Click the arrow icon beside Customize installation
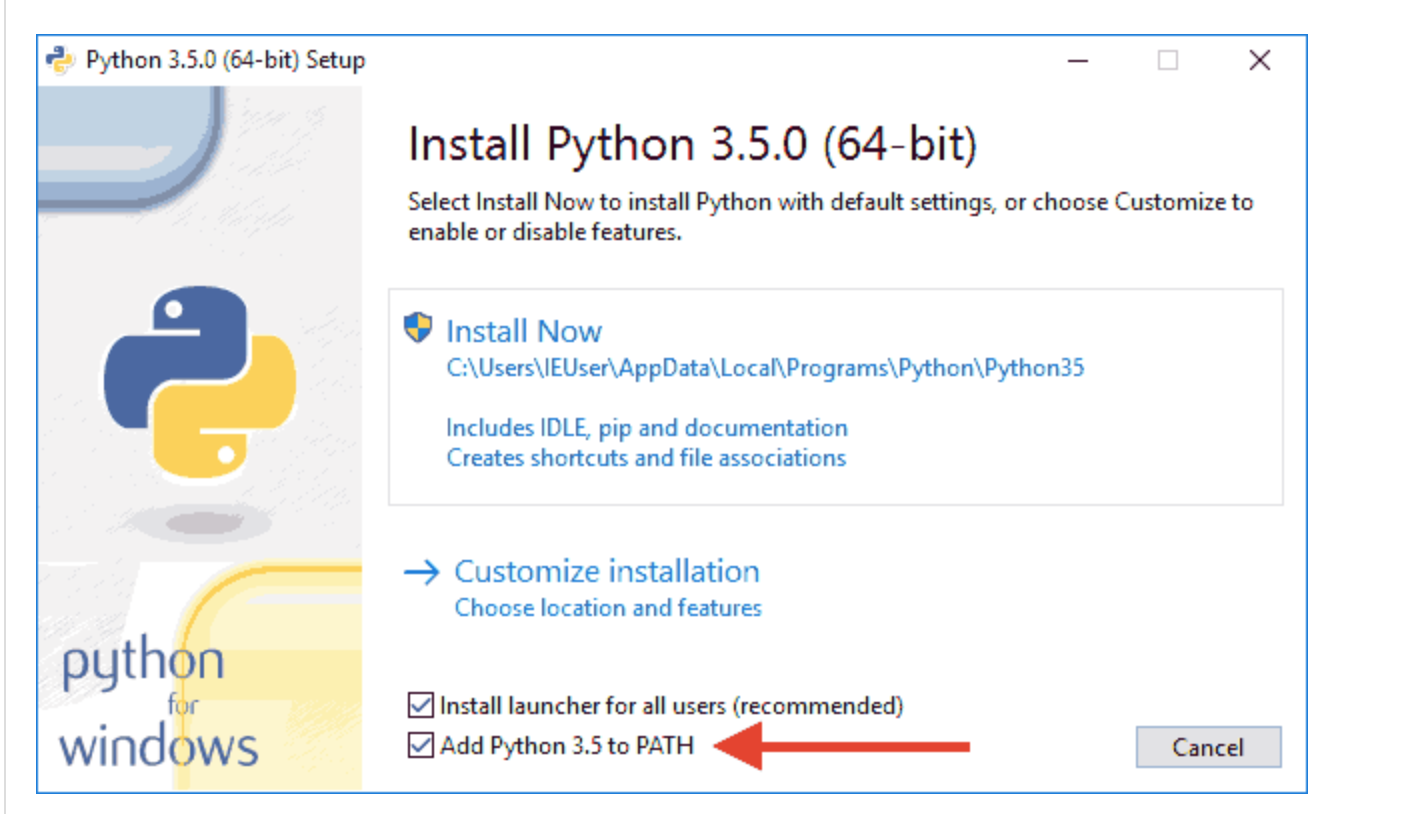 [422, 572]
